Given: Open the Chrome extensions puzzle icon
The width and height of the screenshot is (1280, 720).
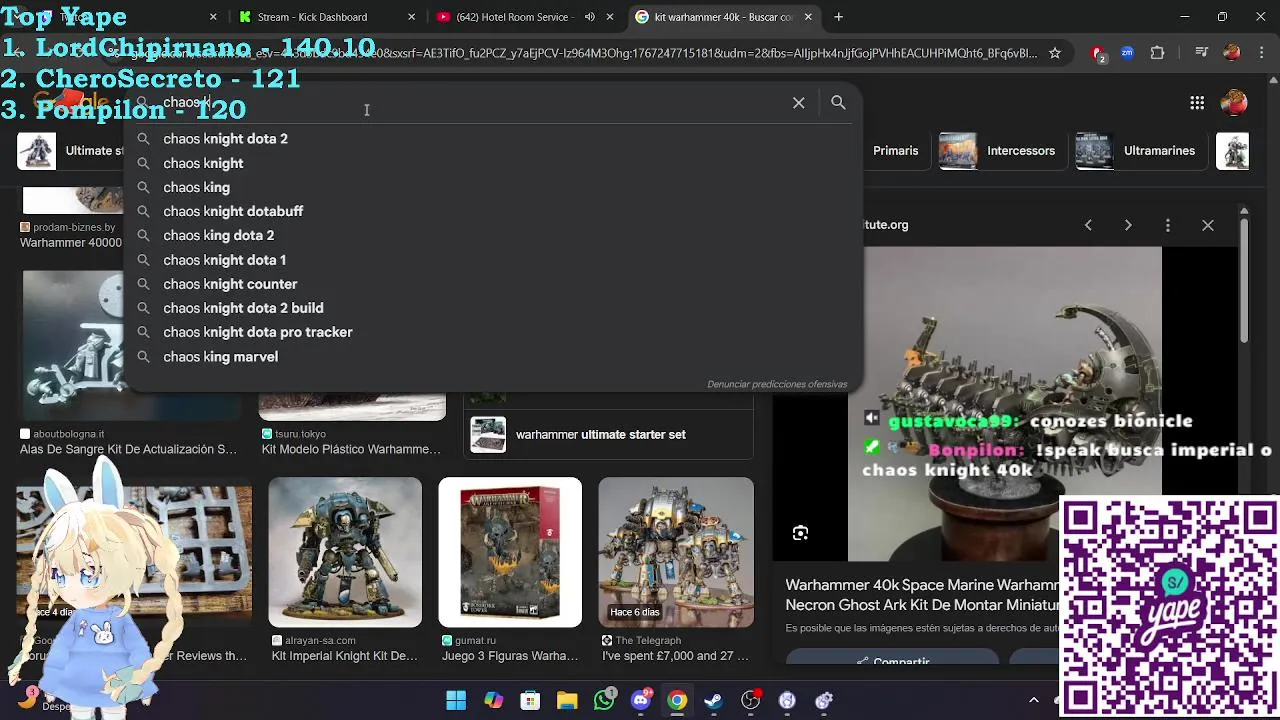Looking at the screenshot, I should [x=1158, y=53].
